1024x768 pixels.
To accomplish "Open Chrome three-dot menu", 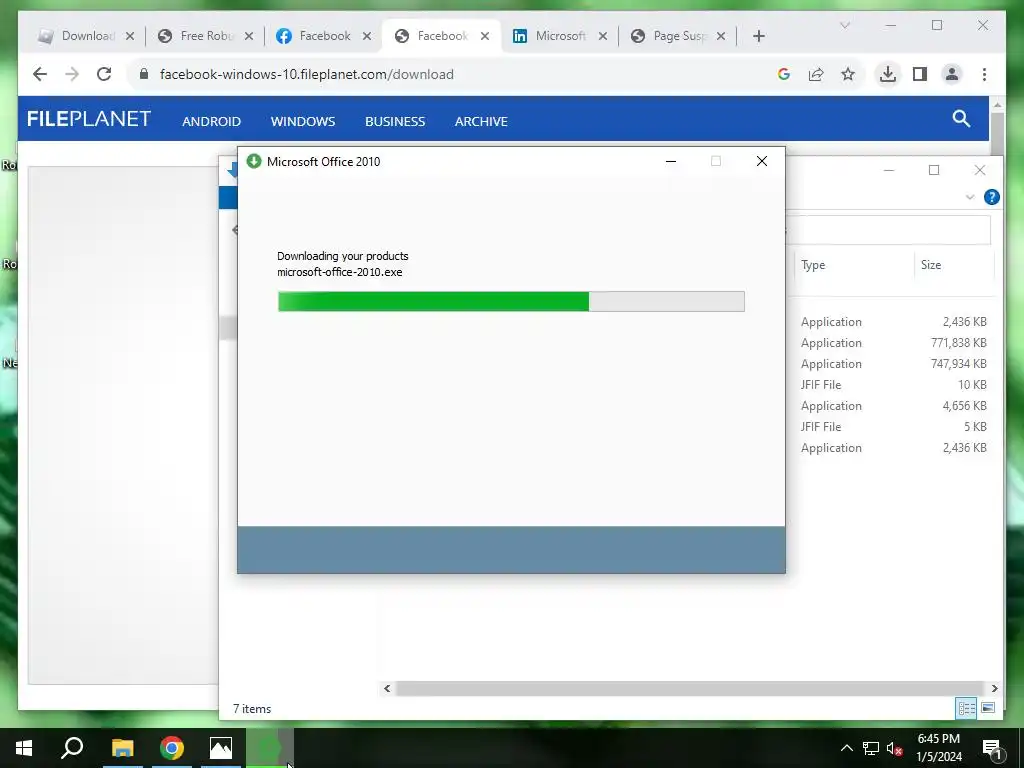I will [984, 74].
